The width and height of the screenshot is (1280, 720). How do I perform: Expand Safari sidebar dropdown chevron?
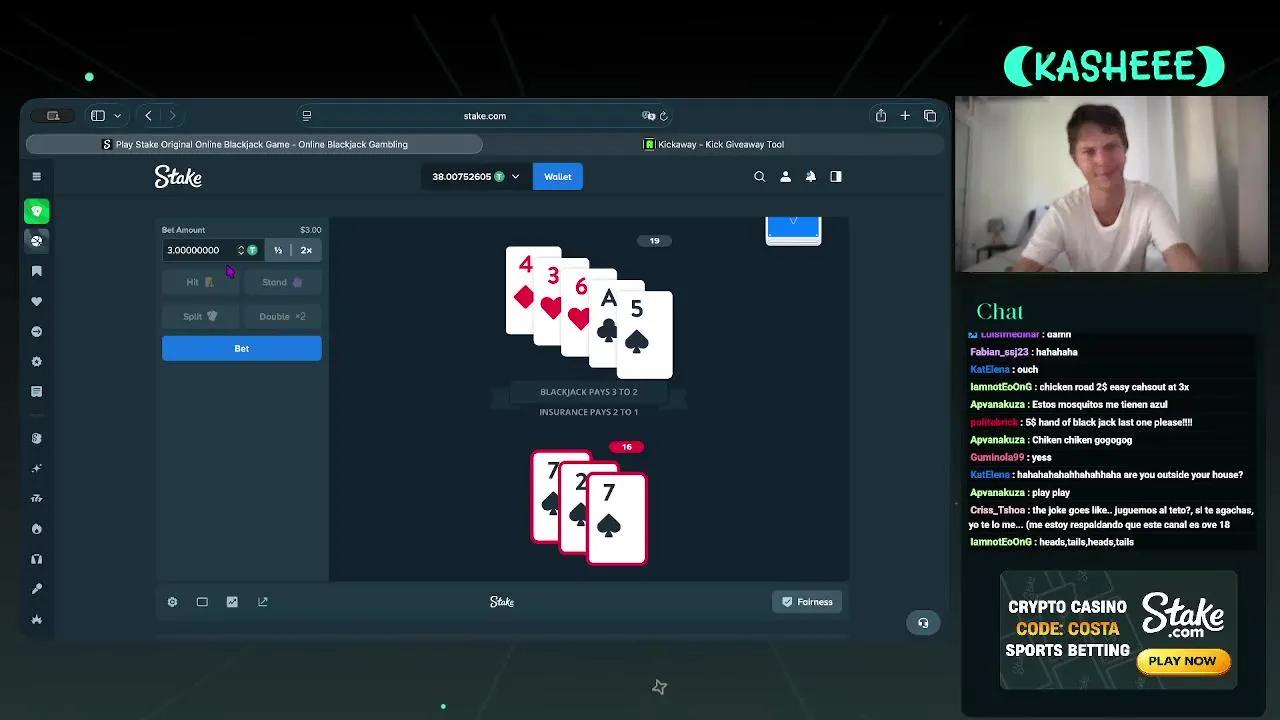tap(117, 116)
